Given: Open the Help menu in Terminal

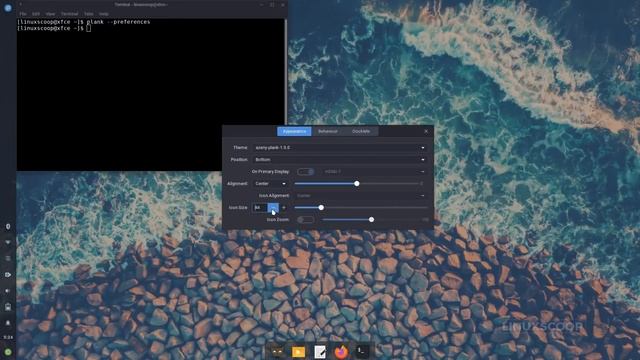Looking at the screenshot, I should [x=104, y=14].
